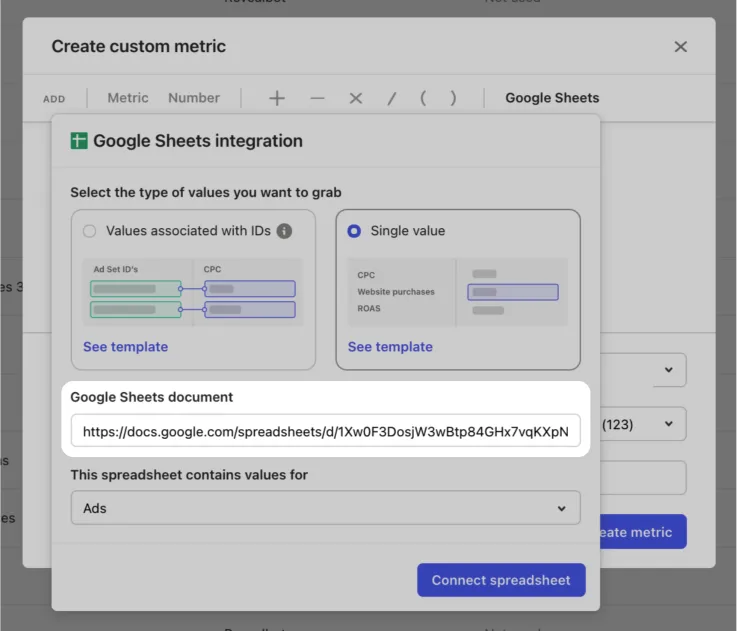The image size is (737, 631).
Task: Click the Connect spreadsheet button
Action: pyautogui.click(x=501, y=580)
